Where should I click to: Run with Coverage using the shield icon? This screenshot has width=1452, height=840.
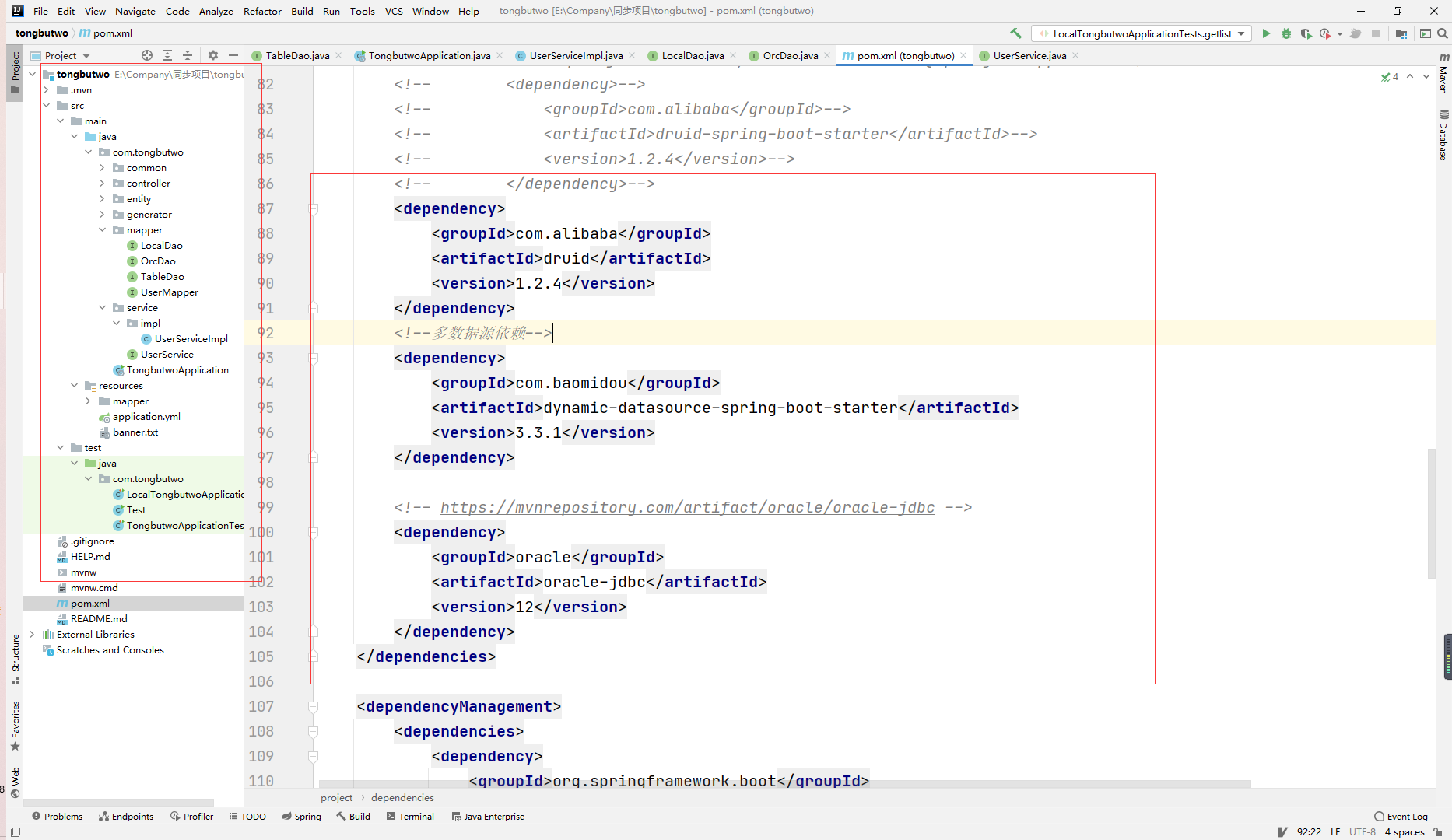(x=1307, y=33)
